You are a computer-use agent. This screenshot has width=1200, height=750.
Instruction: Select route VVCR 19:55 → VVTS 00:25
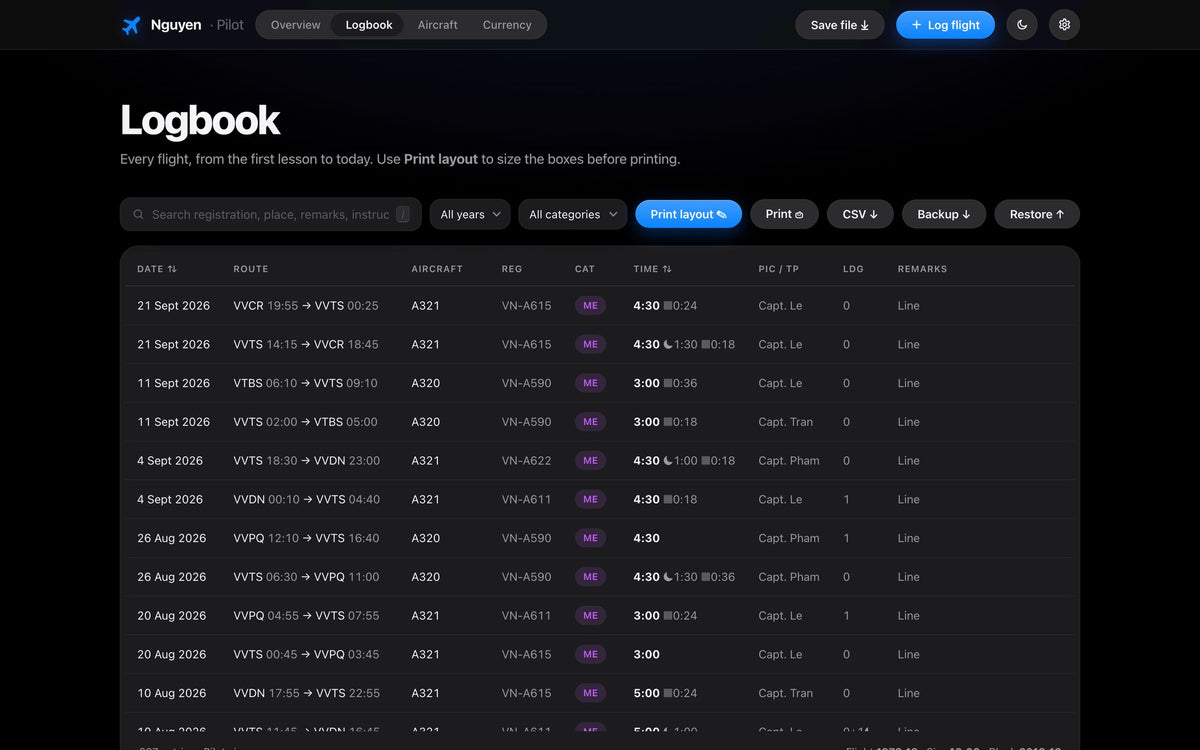coord(306,306)
